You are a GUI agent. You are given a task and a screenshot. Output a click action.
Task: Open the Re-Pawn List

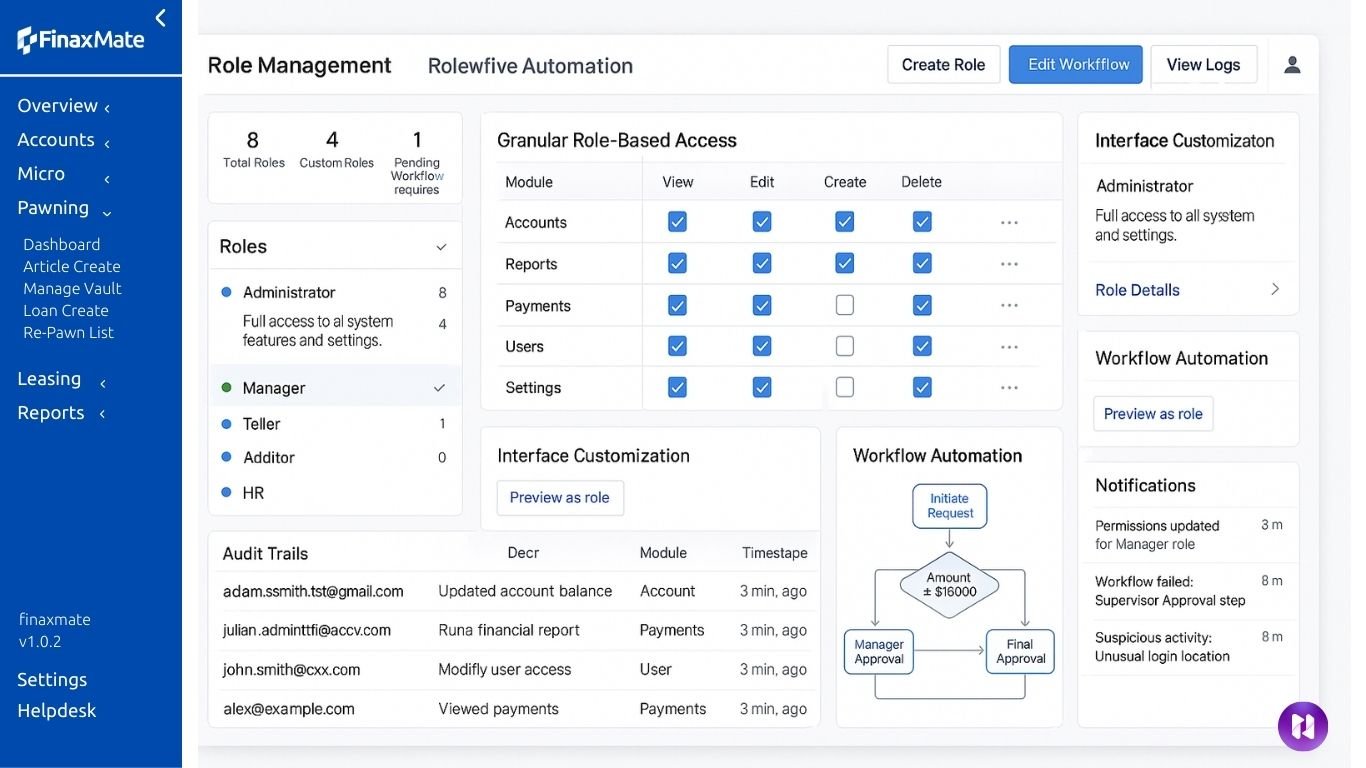tap(69, 332)
